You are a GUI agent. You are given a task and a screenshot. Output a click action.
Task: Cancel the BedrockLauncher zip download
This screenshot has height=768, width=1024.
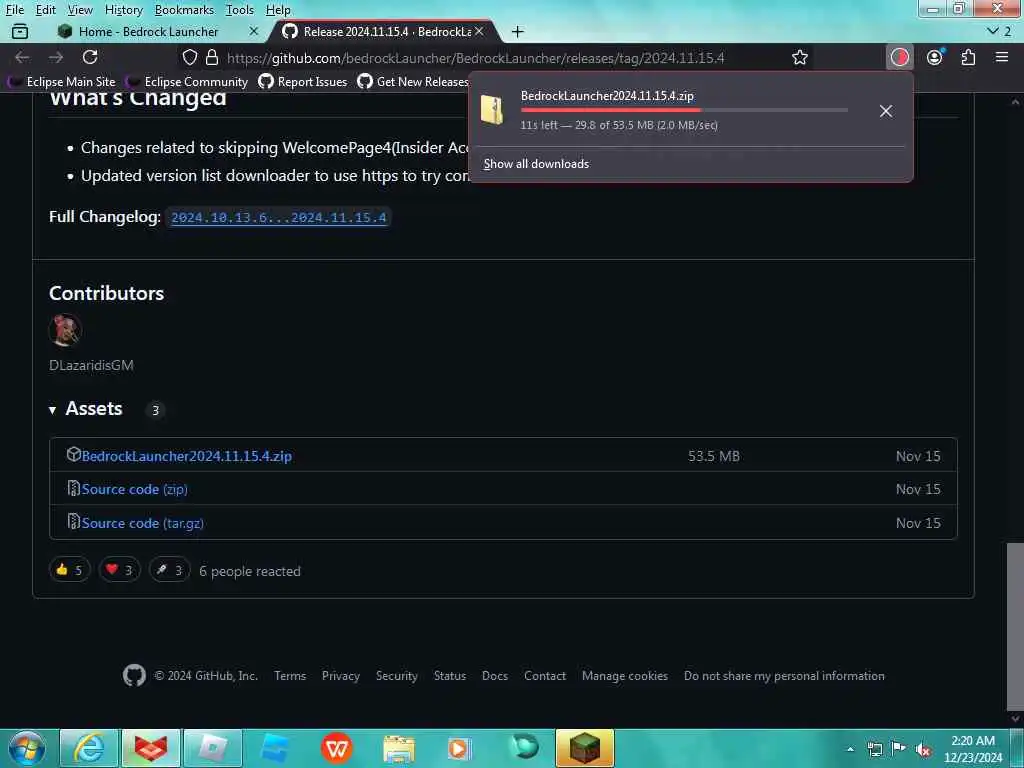tap(886, 111)
